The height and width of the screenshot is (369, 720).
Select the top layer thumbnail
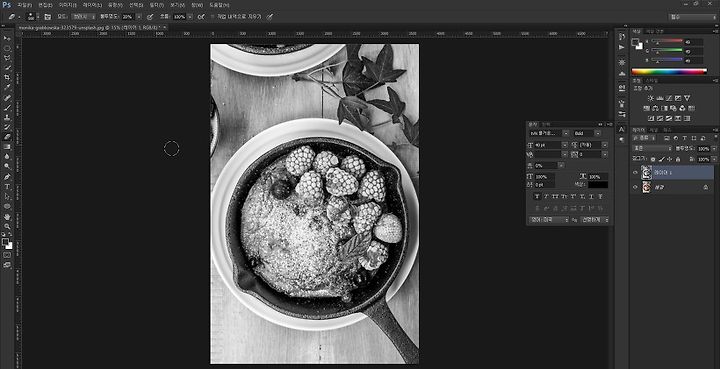pos(647,173)
